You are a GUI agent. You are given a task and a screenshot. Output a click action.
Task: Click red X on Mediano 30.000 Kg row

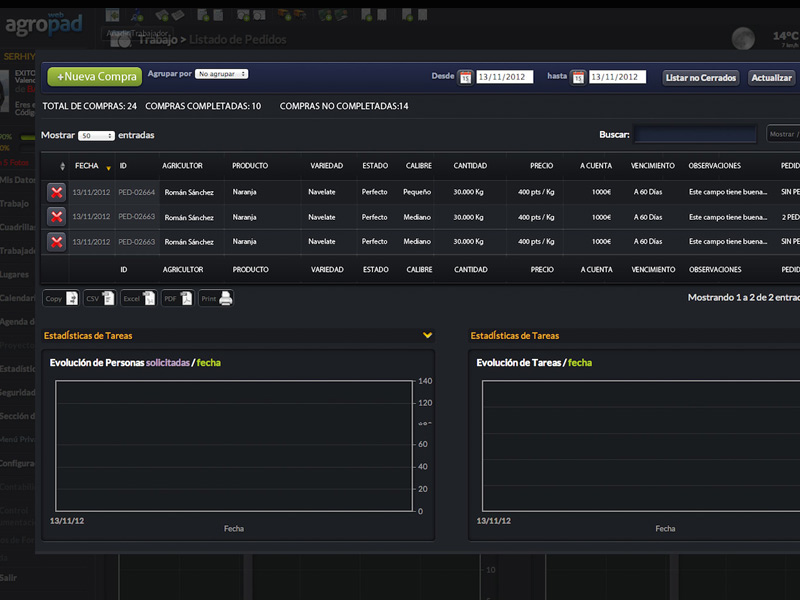56,216
